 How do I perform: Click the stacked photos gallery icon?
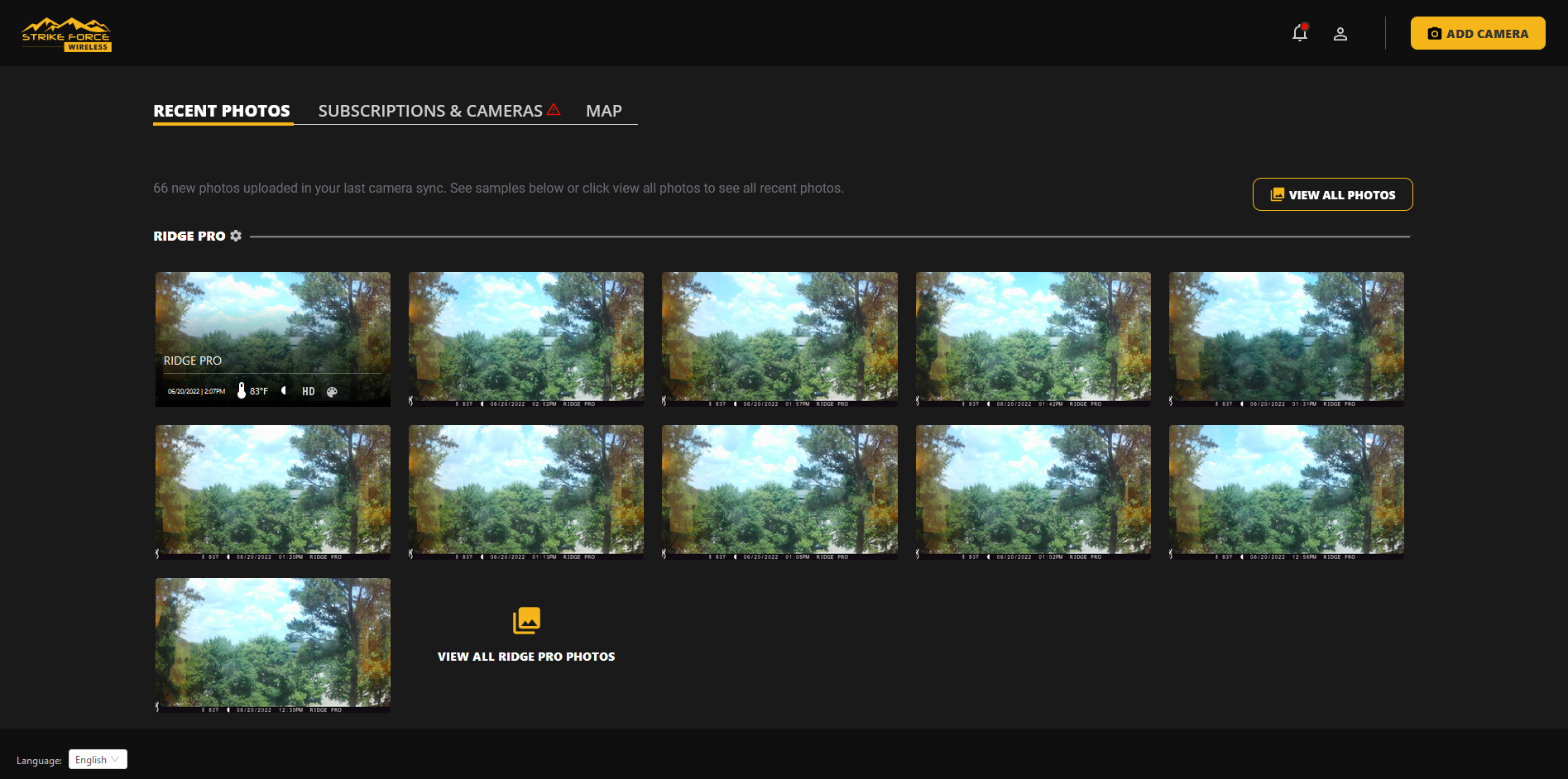pyautogui.click(x=526, y=620)
